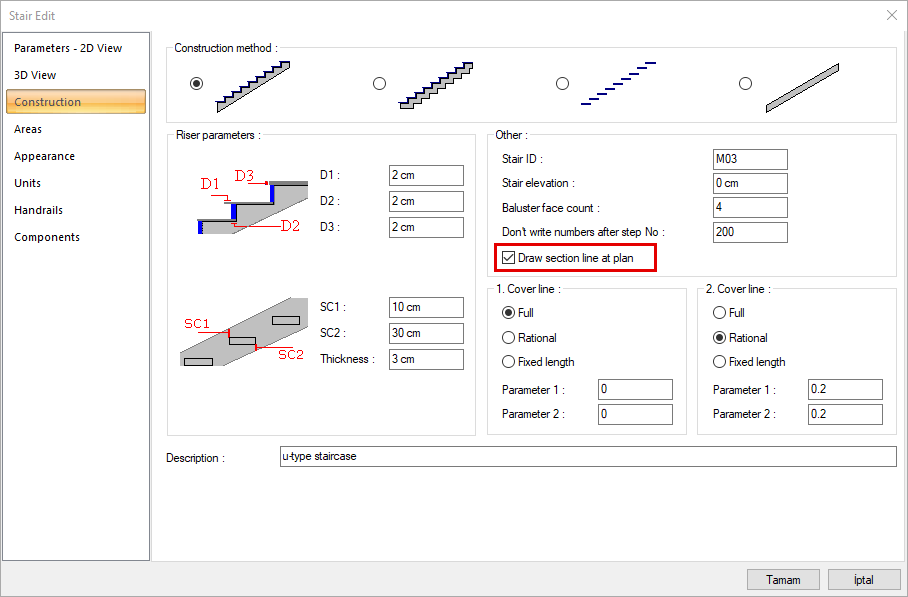Click the solid stepped staircase construction icon

click(x=253, y=84)
